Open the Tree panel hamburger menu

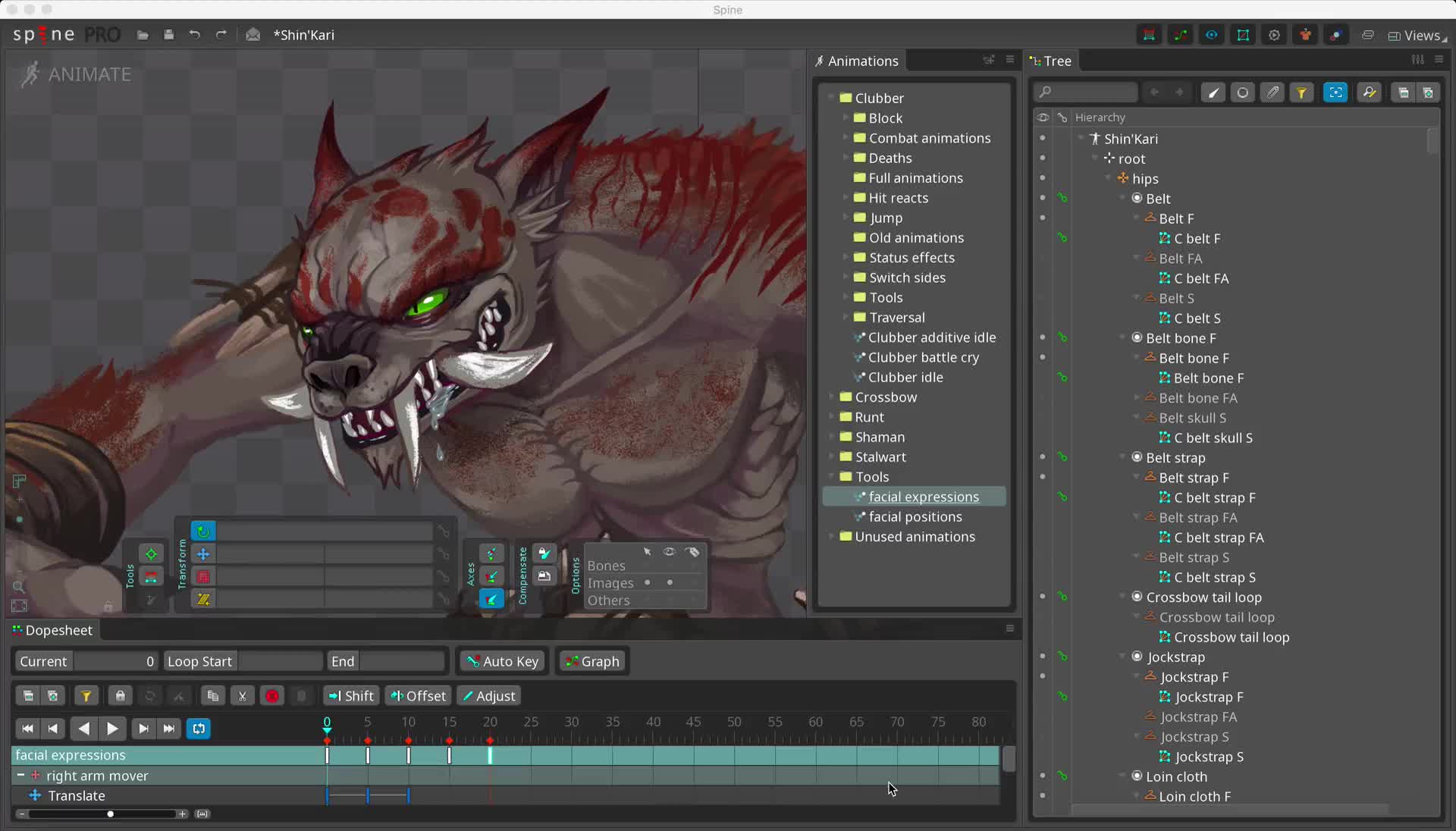pyautogui.click(x=1439, y=59)
